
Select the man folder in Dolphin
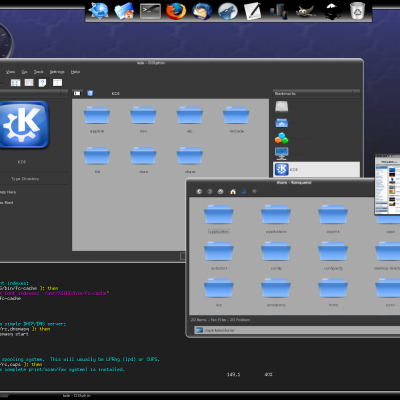[143, 160]
